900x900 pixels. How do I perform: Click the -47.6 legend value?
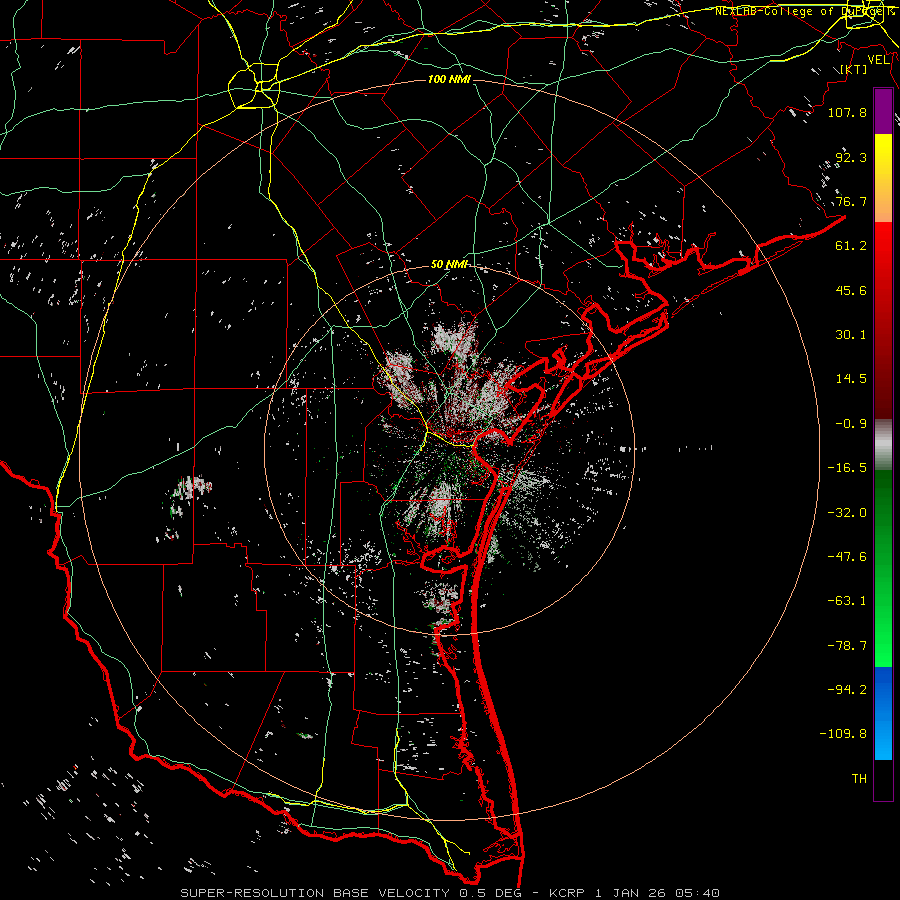click(x=847, y=557)
